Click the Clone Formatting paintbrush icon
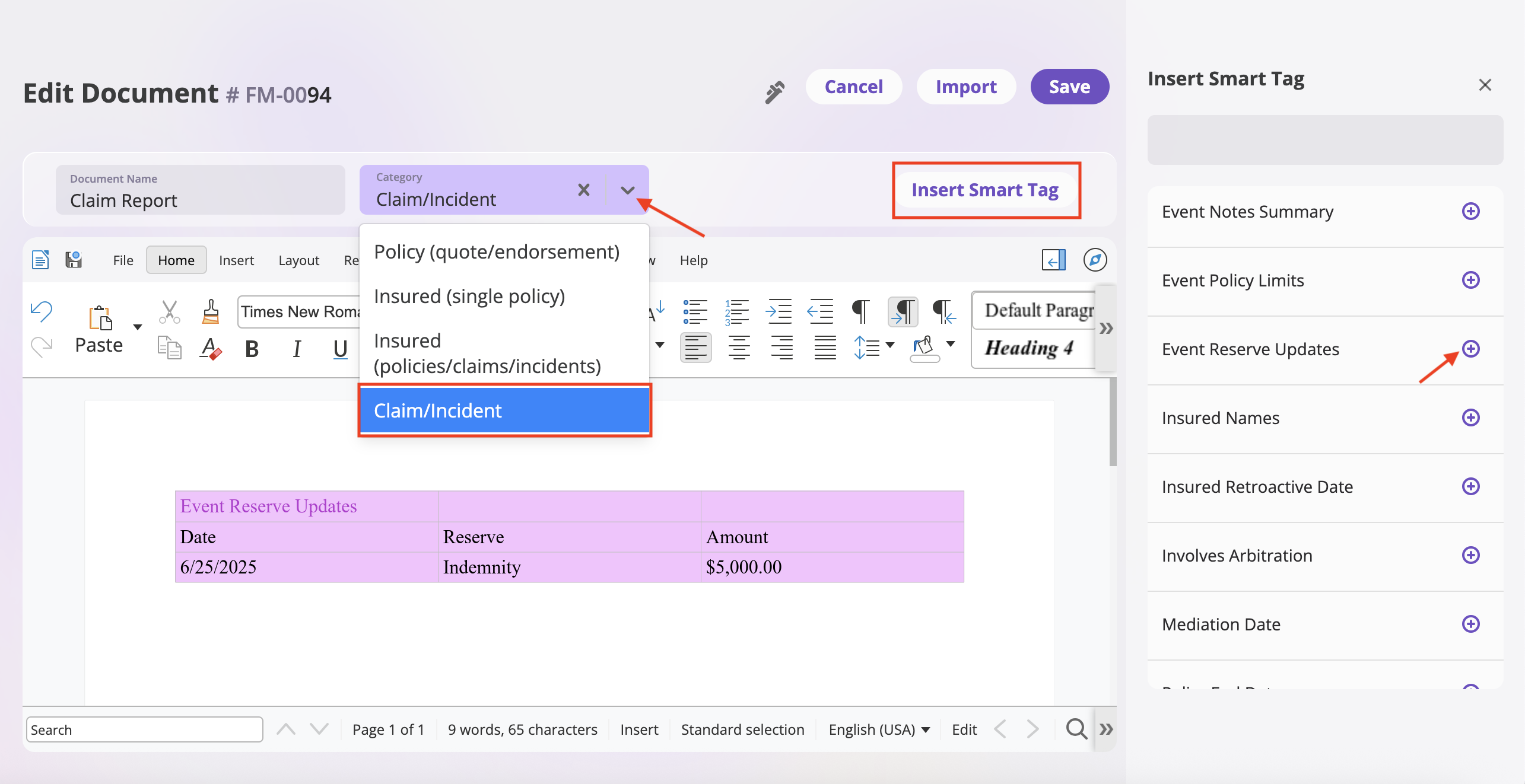 tap(211, 311)
